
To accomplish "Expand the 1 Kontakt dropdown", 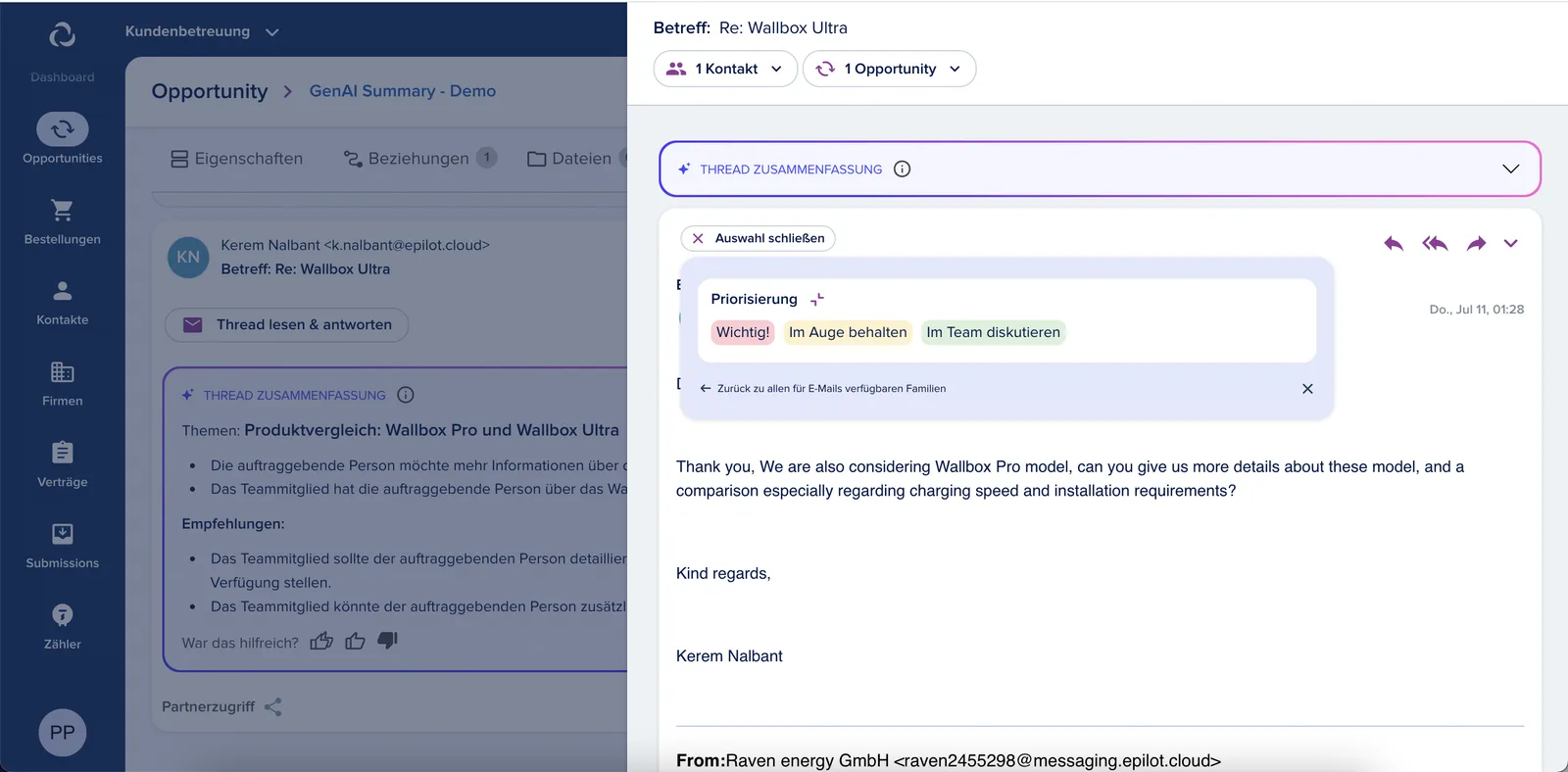I will coord(725,69).
